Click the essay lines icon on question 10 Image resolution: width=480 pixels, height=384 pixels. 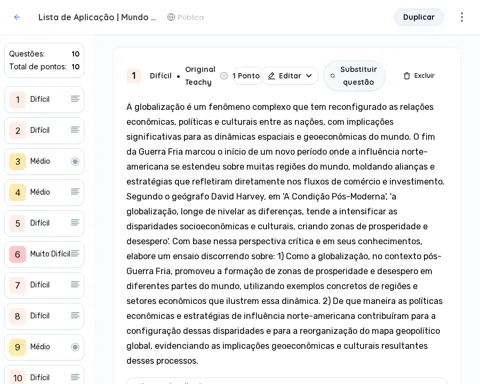point(75,377)
